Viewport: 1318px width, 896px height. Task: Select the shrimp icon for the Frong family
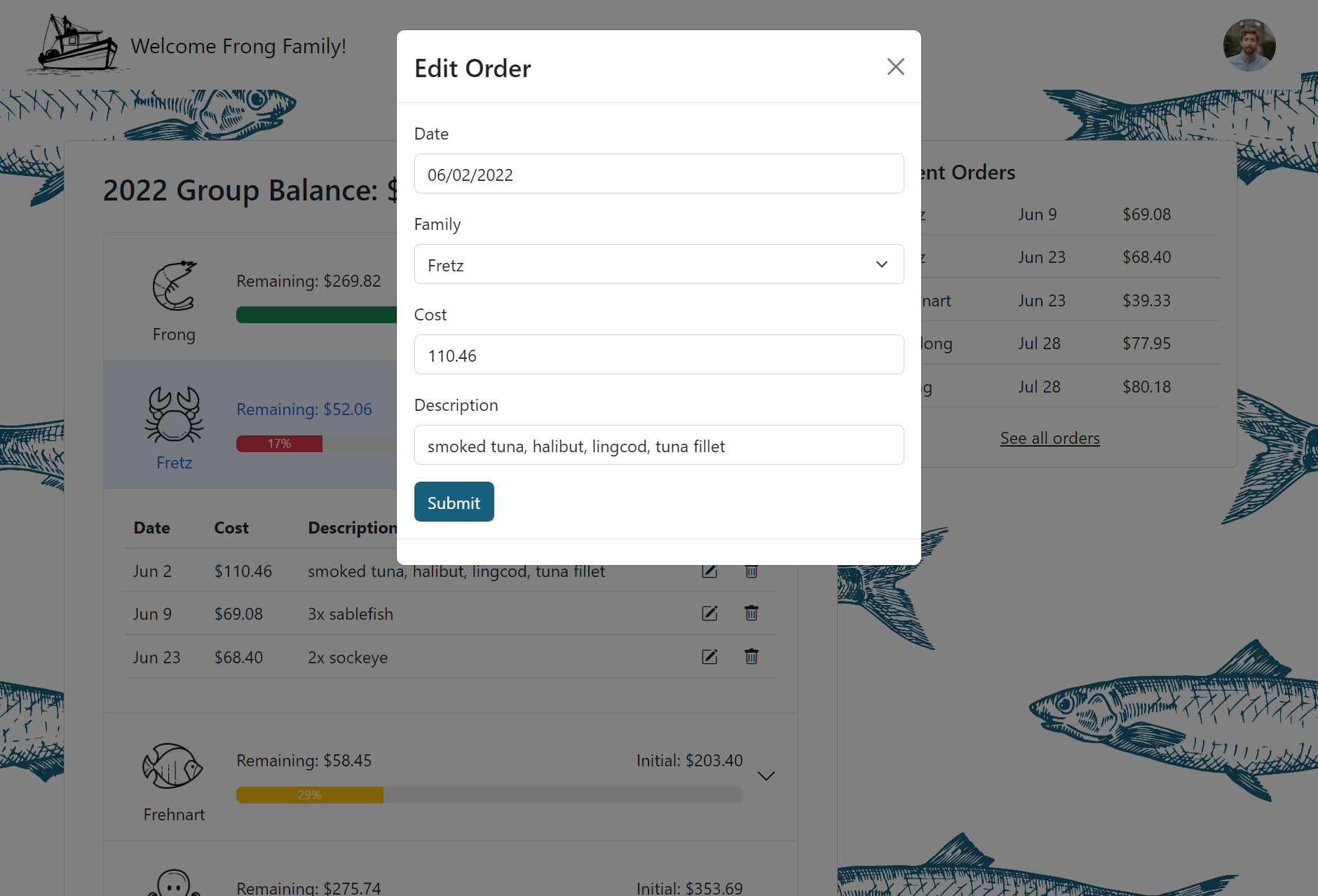174,286
